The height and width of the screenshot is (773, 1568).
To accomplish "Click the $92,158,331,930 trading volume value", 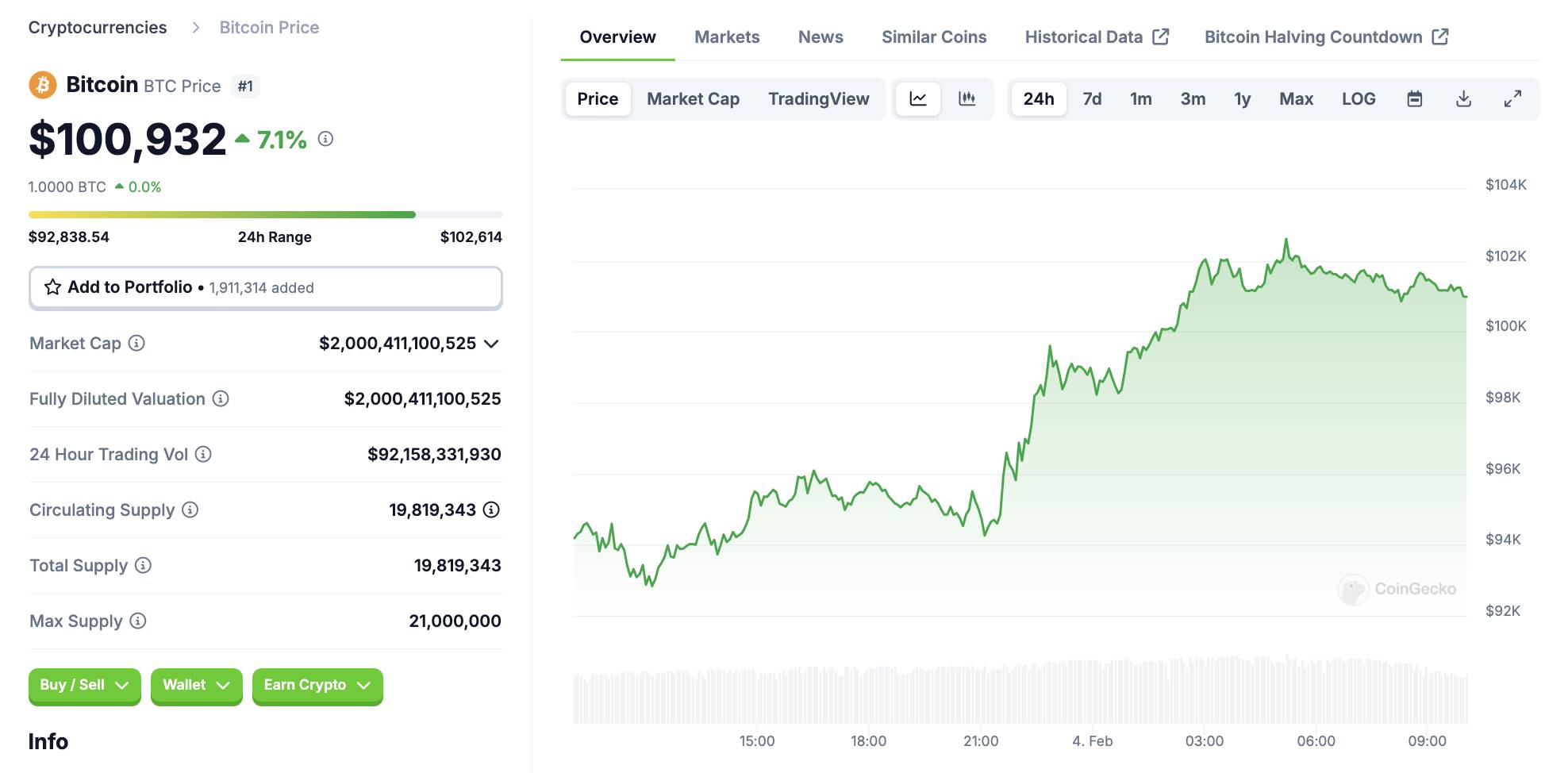I will pos(434,454).
